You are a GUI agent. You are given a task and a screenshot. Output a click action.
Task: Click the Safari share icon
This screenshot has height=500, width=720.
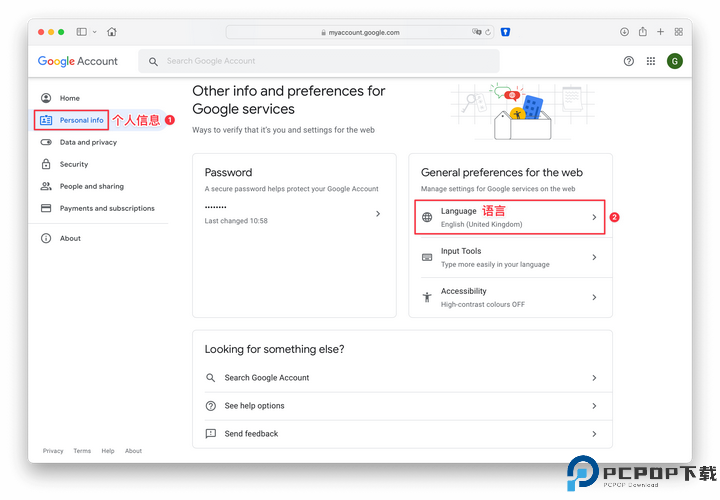click(643, 32)
